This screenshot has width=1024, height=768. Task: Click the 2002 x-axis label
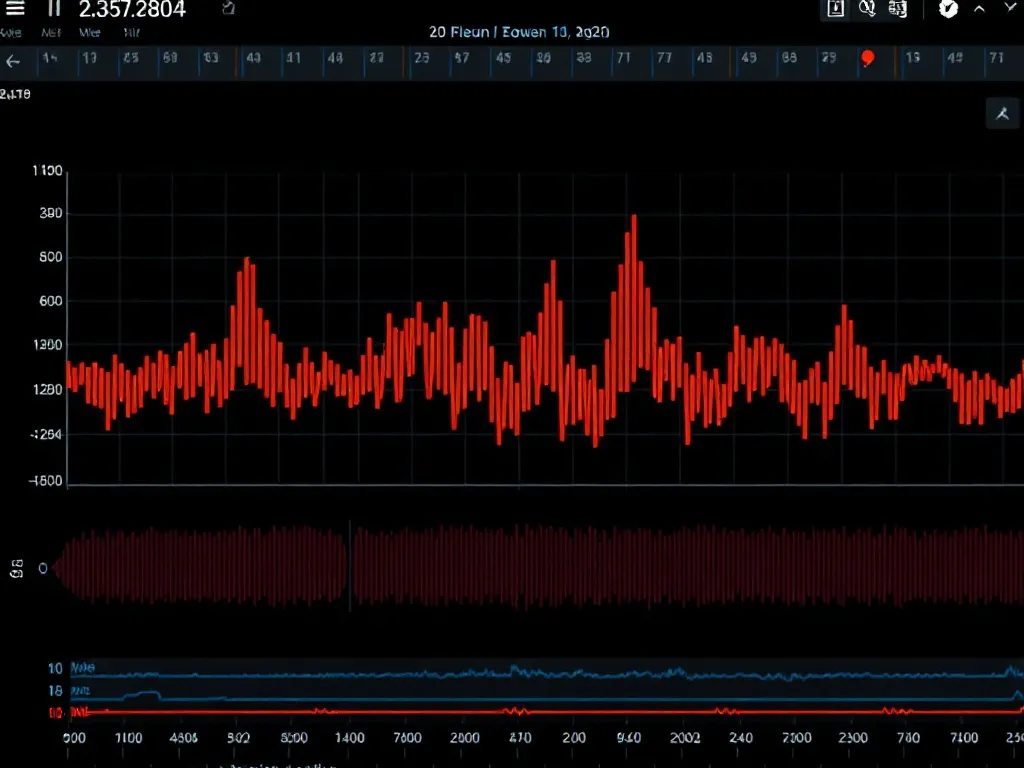[x=685, y=738]
